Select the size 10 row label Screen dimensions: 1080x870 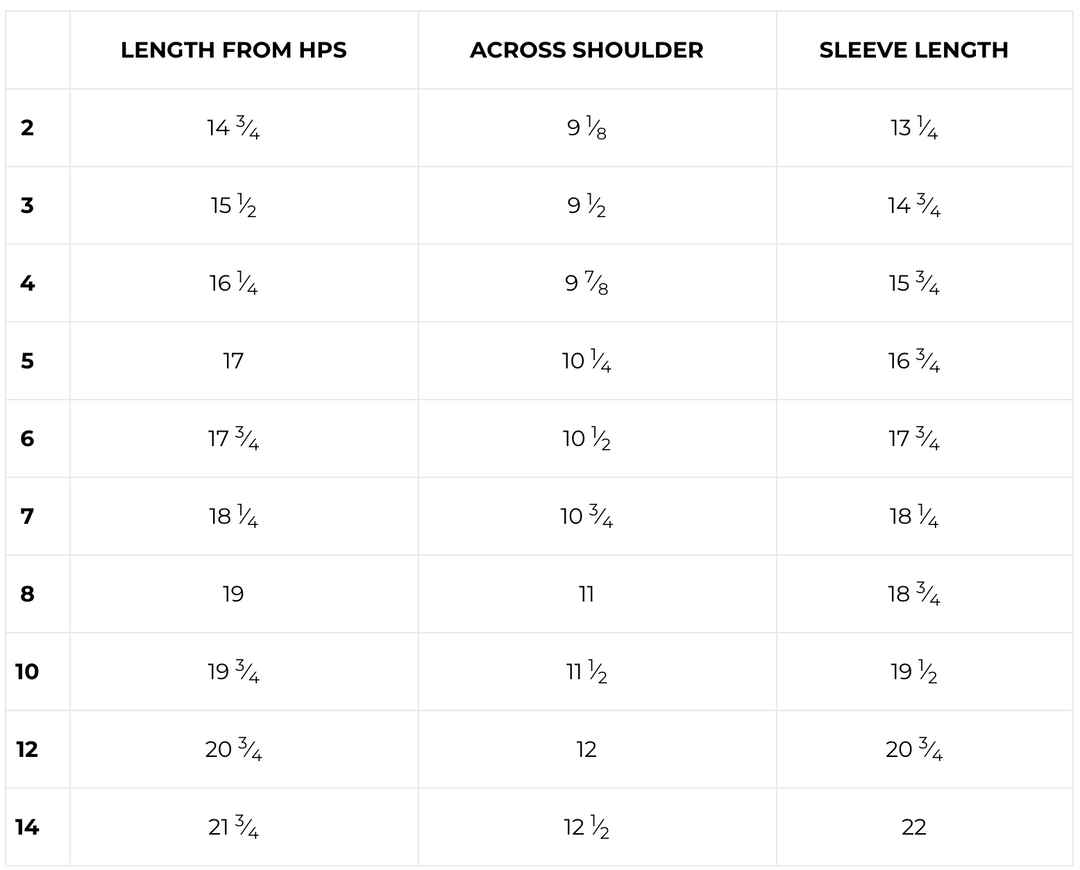[27, 672]
